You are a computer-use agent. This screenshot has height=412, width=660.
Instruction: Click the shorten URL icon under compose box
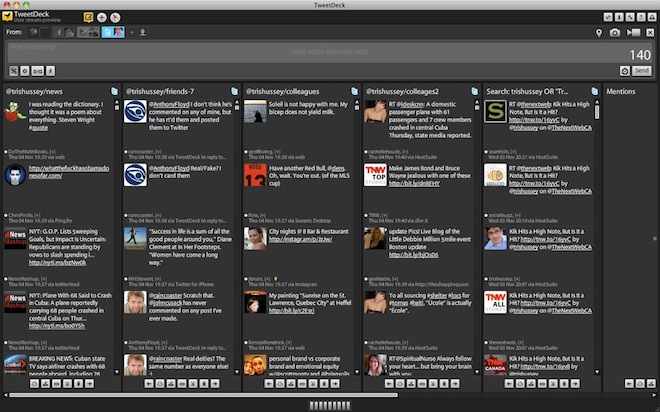14,71
